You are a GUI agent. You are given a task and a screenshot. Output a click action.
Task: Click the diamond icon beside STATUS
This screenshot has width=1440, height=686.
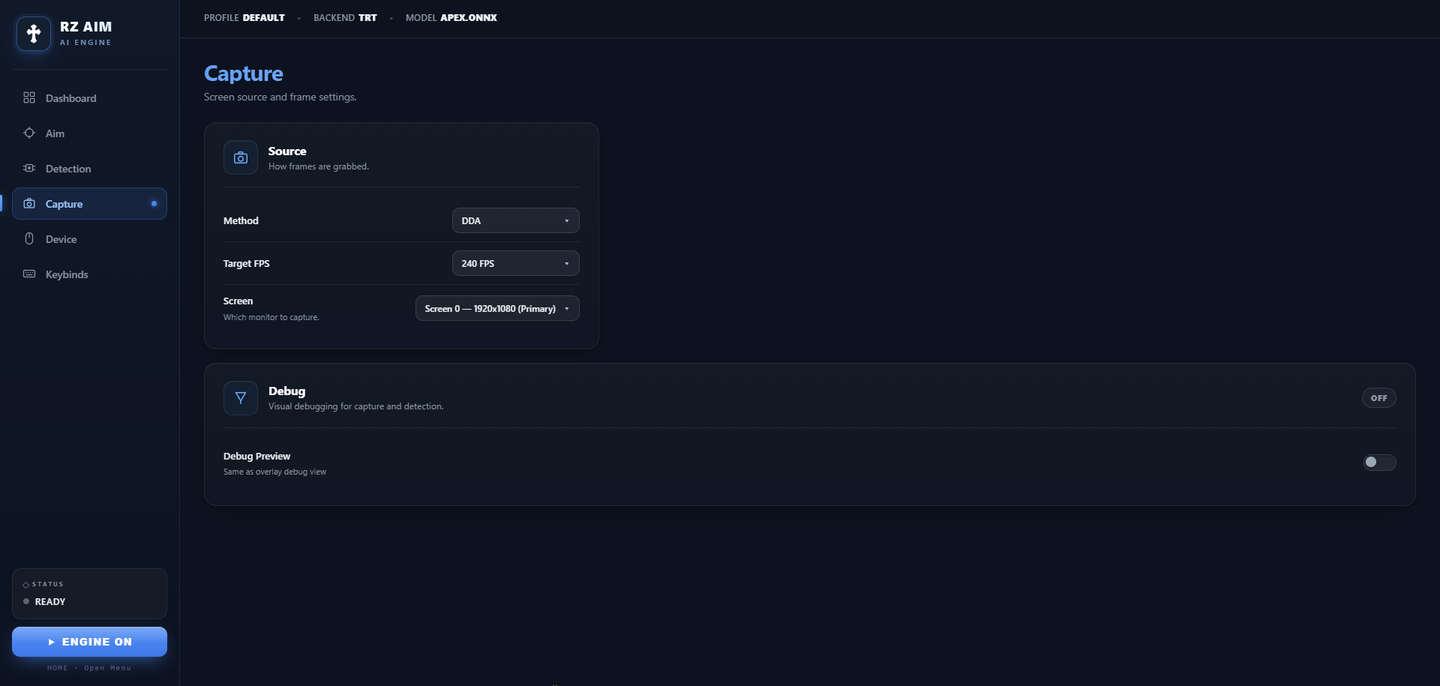point(26,584)
